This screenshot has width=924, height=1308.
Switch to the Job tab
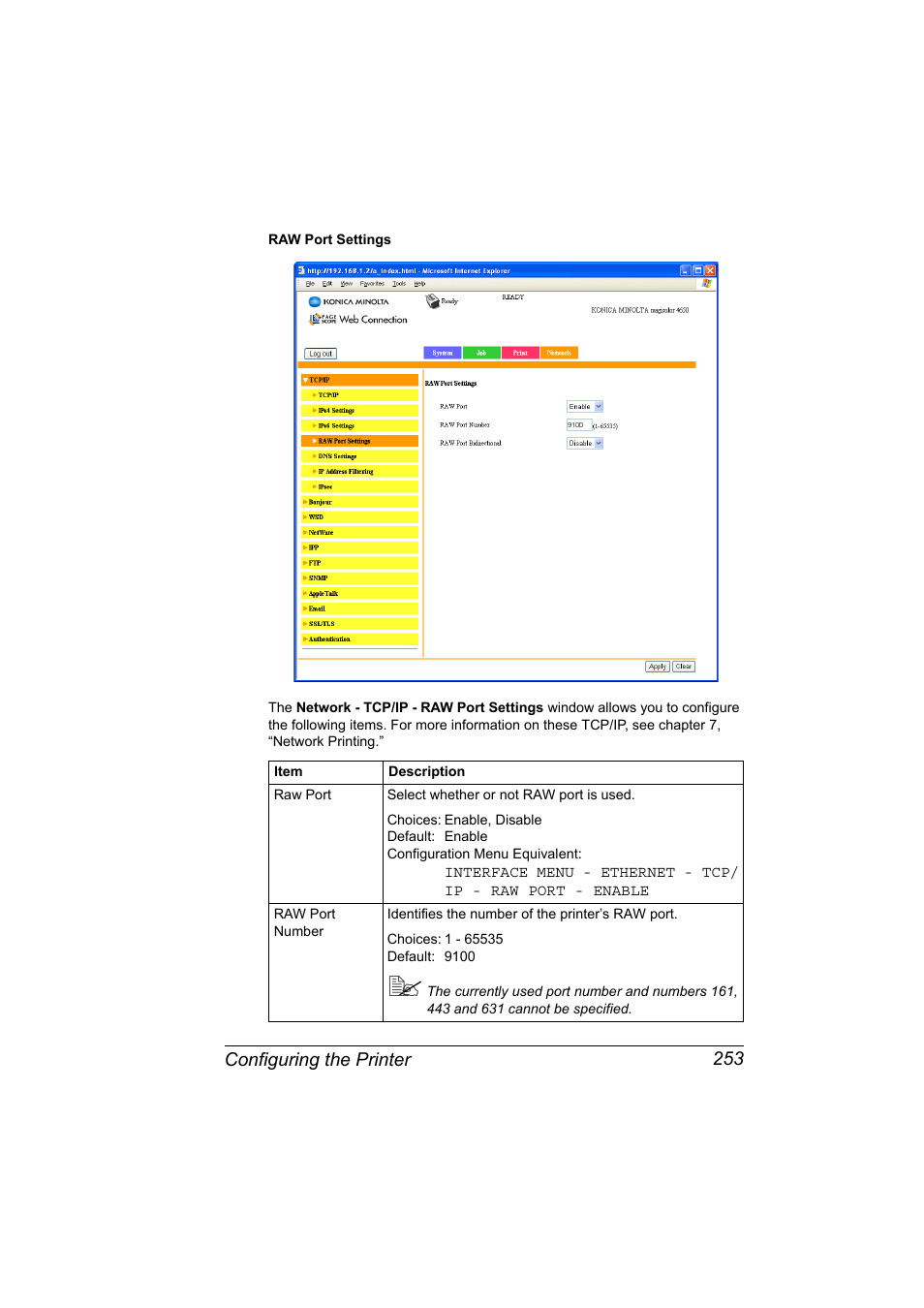(x=481, y=353)
